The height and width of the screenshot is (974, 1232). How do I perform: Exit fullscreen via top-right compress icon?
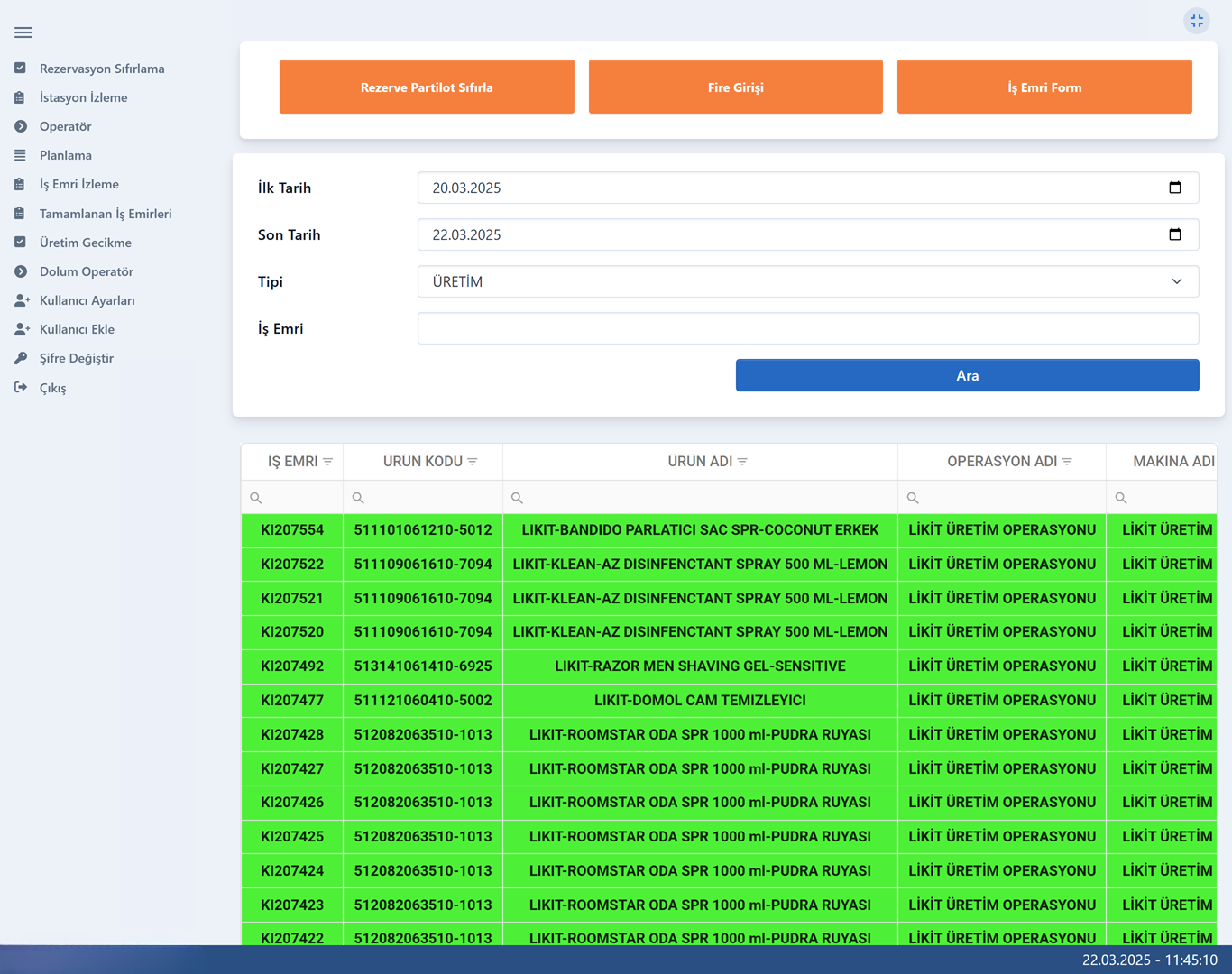1197,21
